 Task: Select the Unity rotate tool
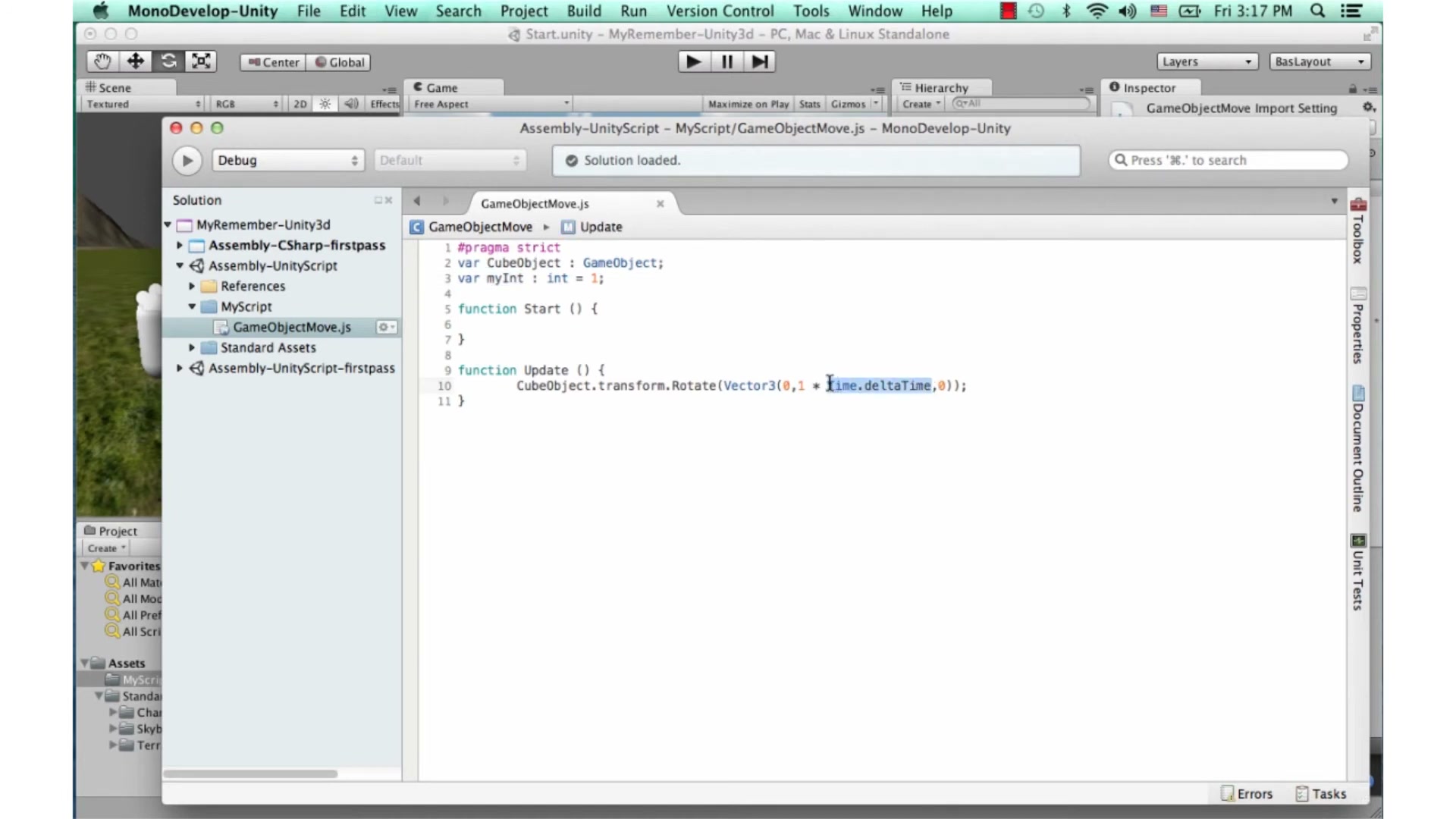coord(168,61)
